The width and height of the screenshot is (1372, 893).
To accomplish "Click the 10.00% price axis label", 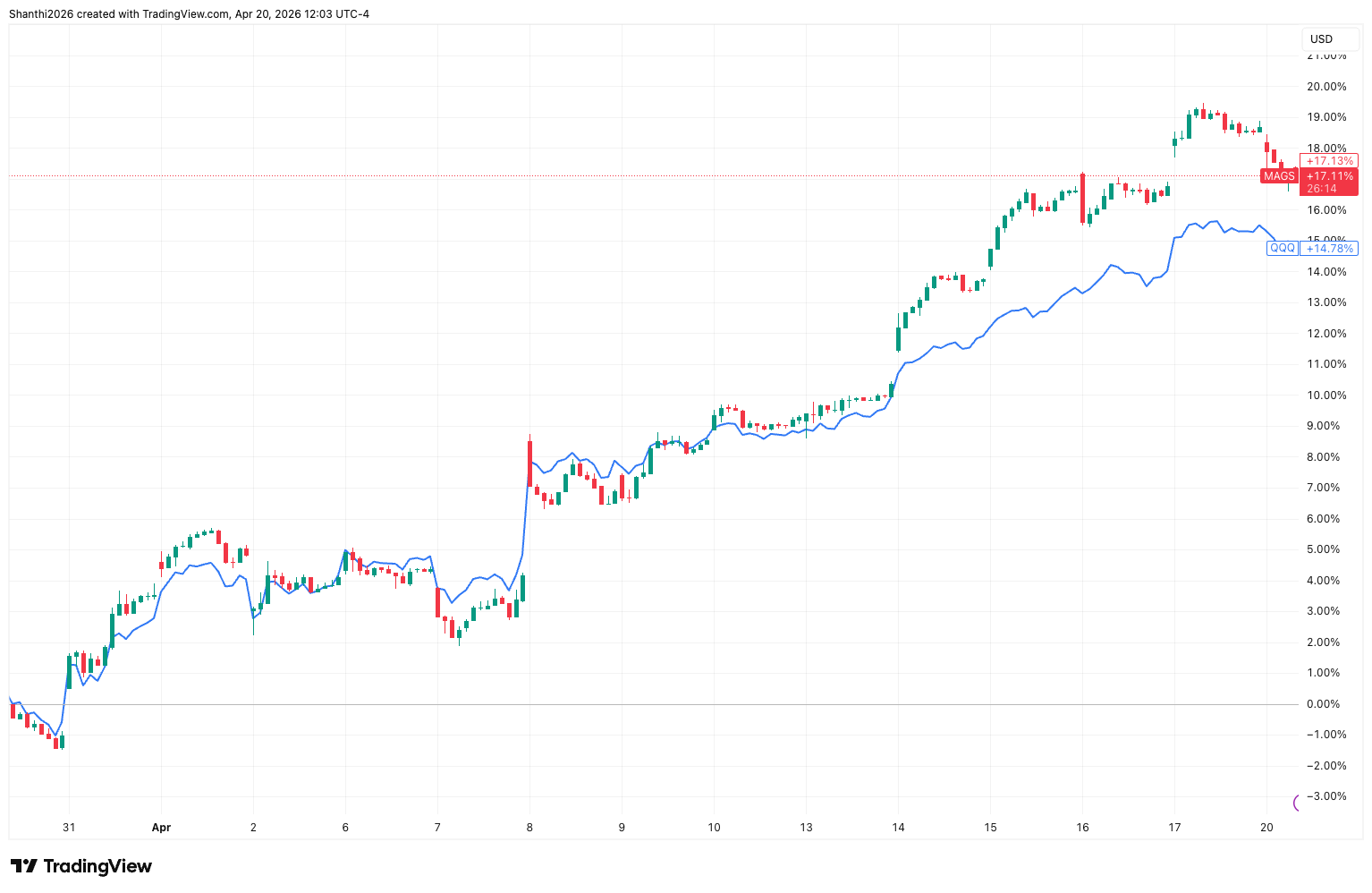I will pos(1326,395).
